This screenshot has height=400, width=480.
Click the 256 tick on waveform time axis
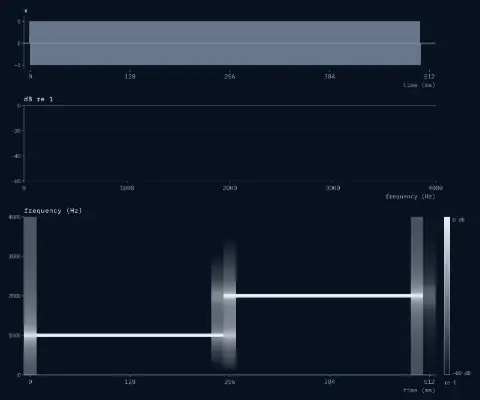[x=230, y=76]
